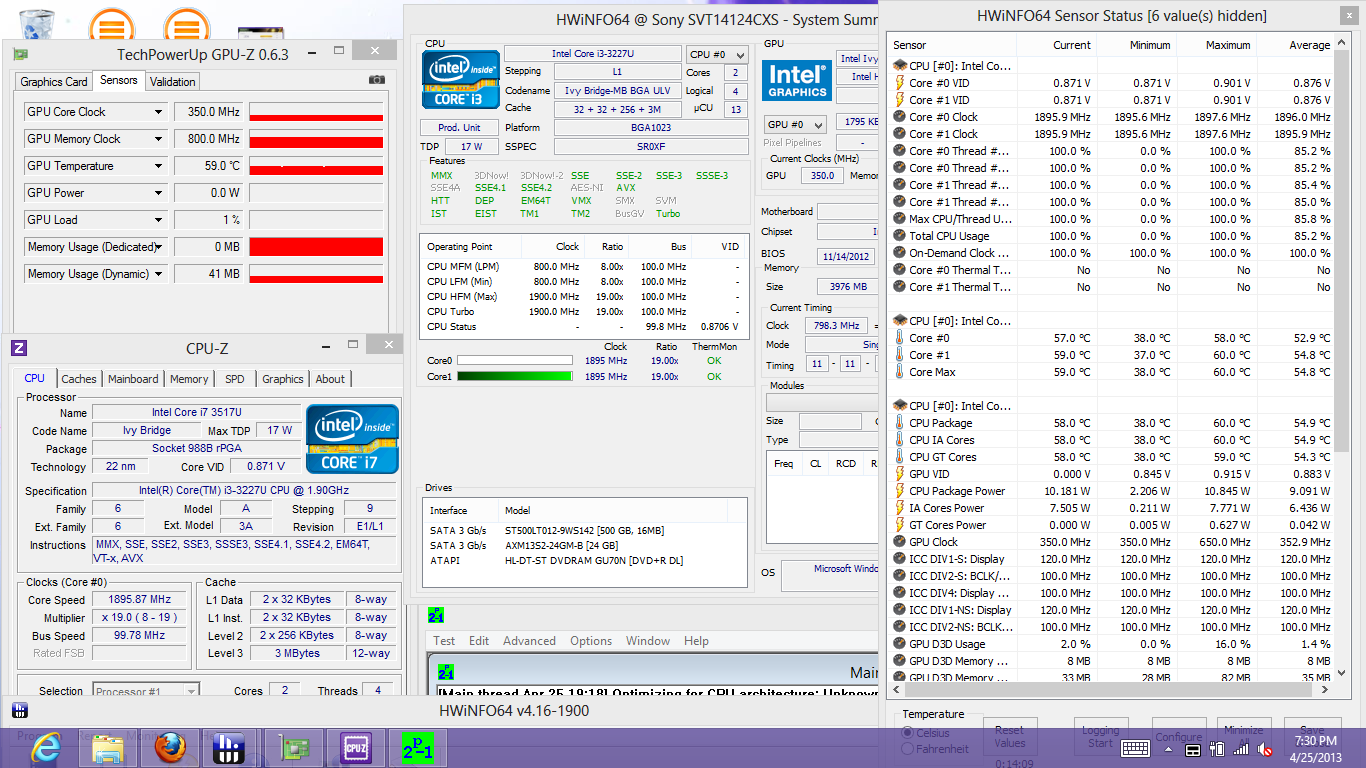
Task: Open the Advanced menu in Prime95
Action: pos(529,641)
